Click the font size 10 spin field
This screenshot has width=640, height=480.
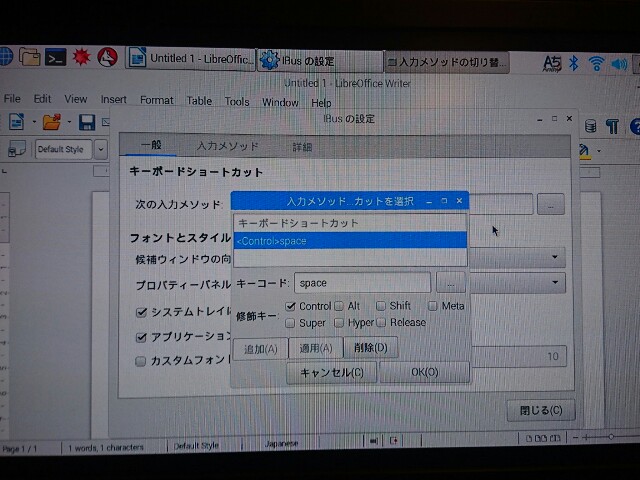(x=518, y=356)
